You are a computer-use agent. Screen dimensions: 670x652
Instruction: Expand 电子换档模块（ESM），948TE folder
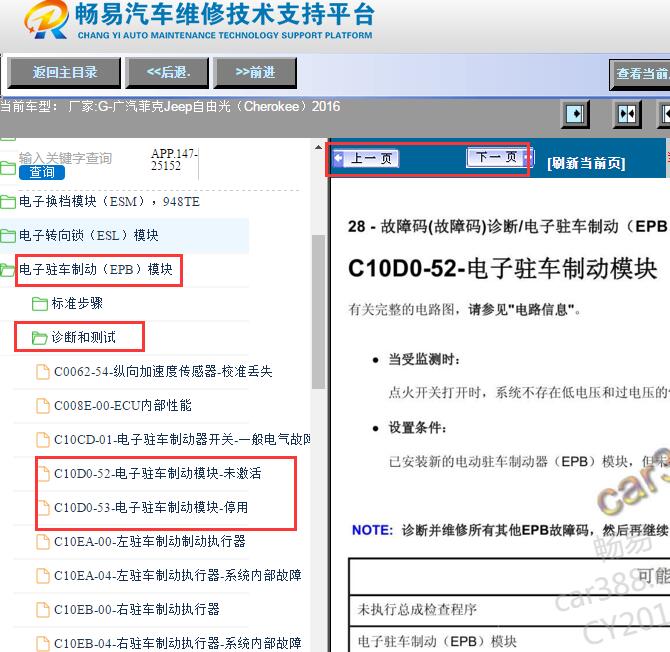(x=109, y=201)
